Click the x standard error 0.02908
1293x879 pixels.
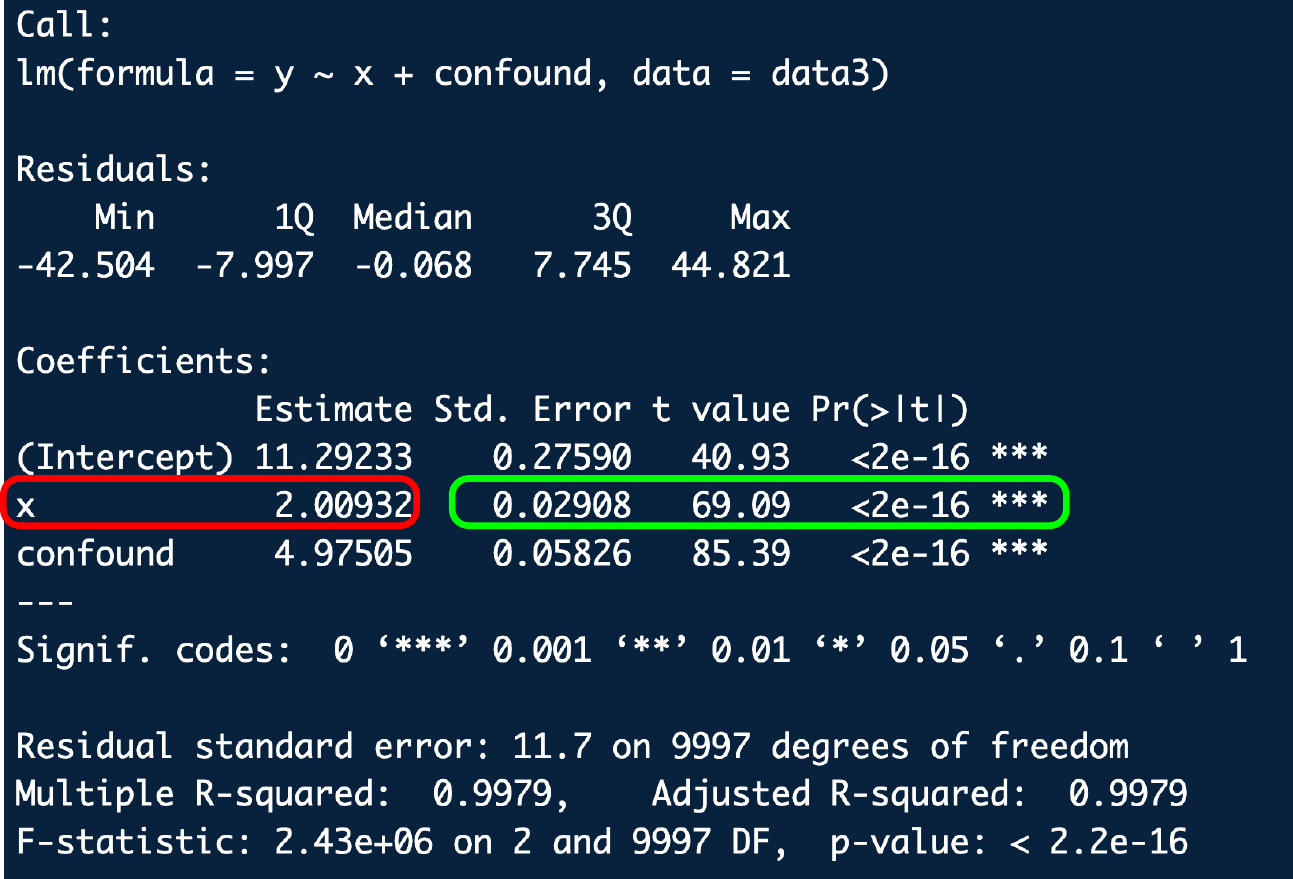click(x=561, y=505)
